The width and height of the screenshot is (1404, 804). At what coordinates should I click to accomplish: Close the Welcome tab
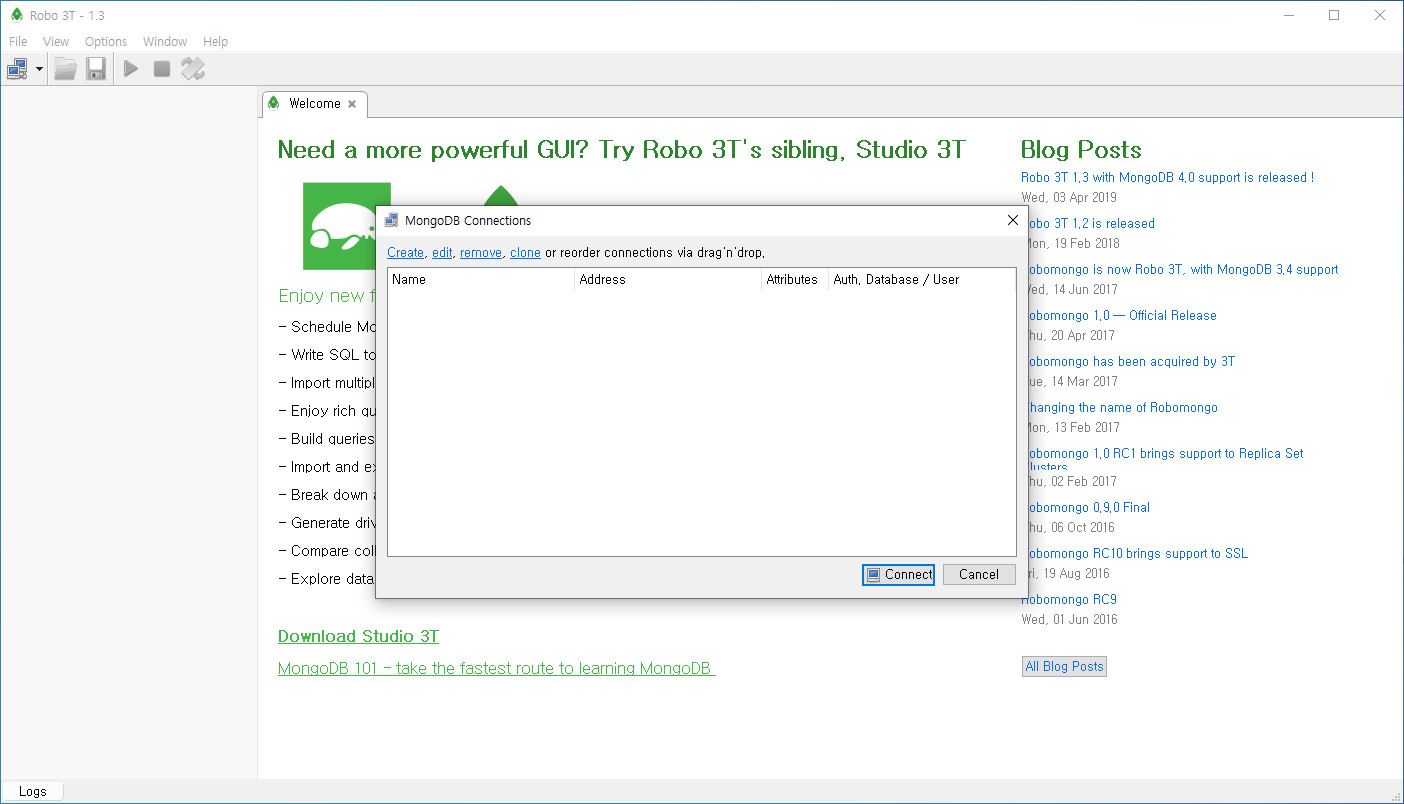pos(352,104)
